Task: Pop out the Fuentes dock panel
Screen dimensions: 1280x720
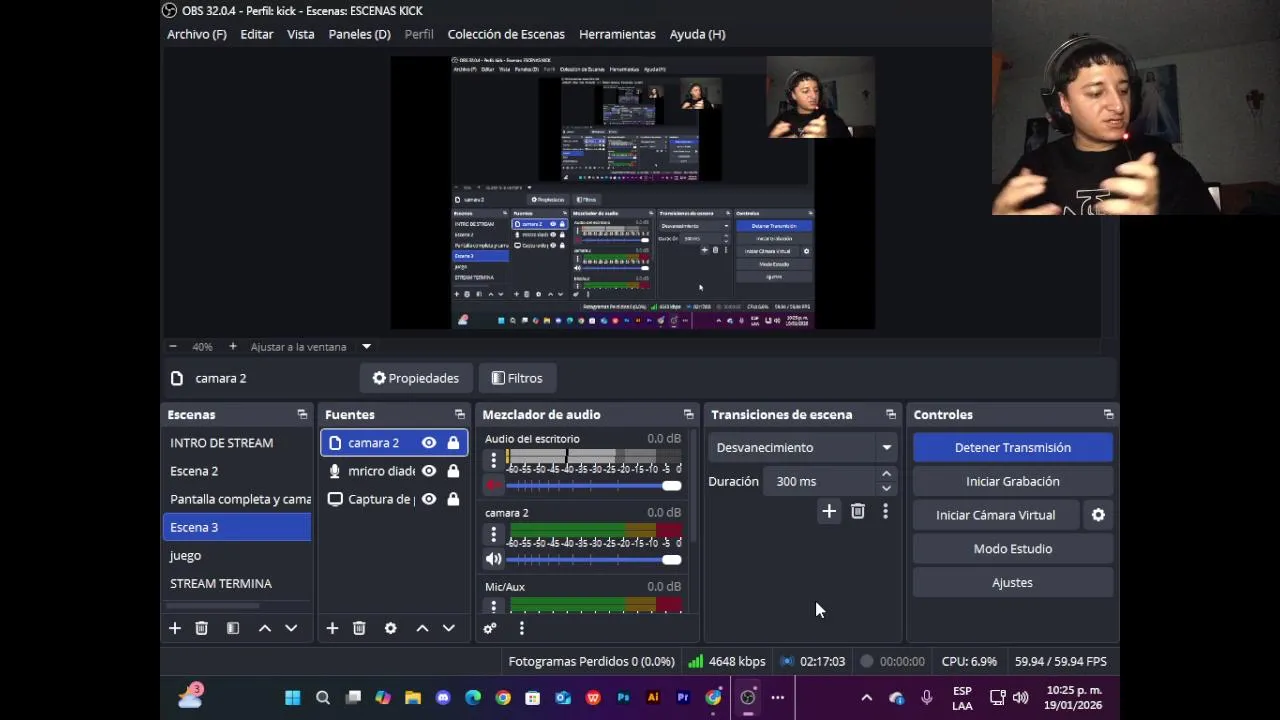Action: [460, 414]
